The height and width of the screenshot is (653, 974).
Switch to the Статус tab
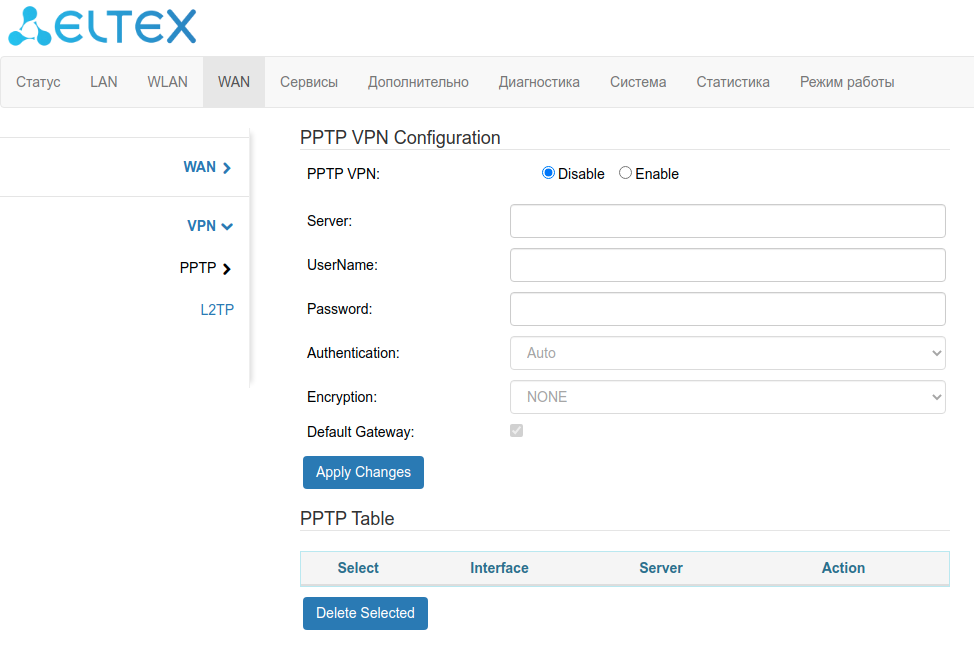[x=39, y=82]
